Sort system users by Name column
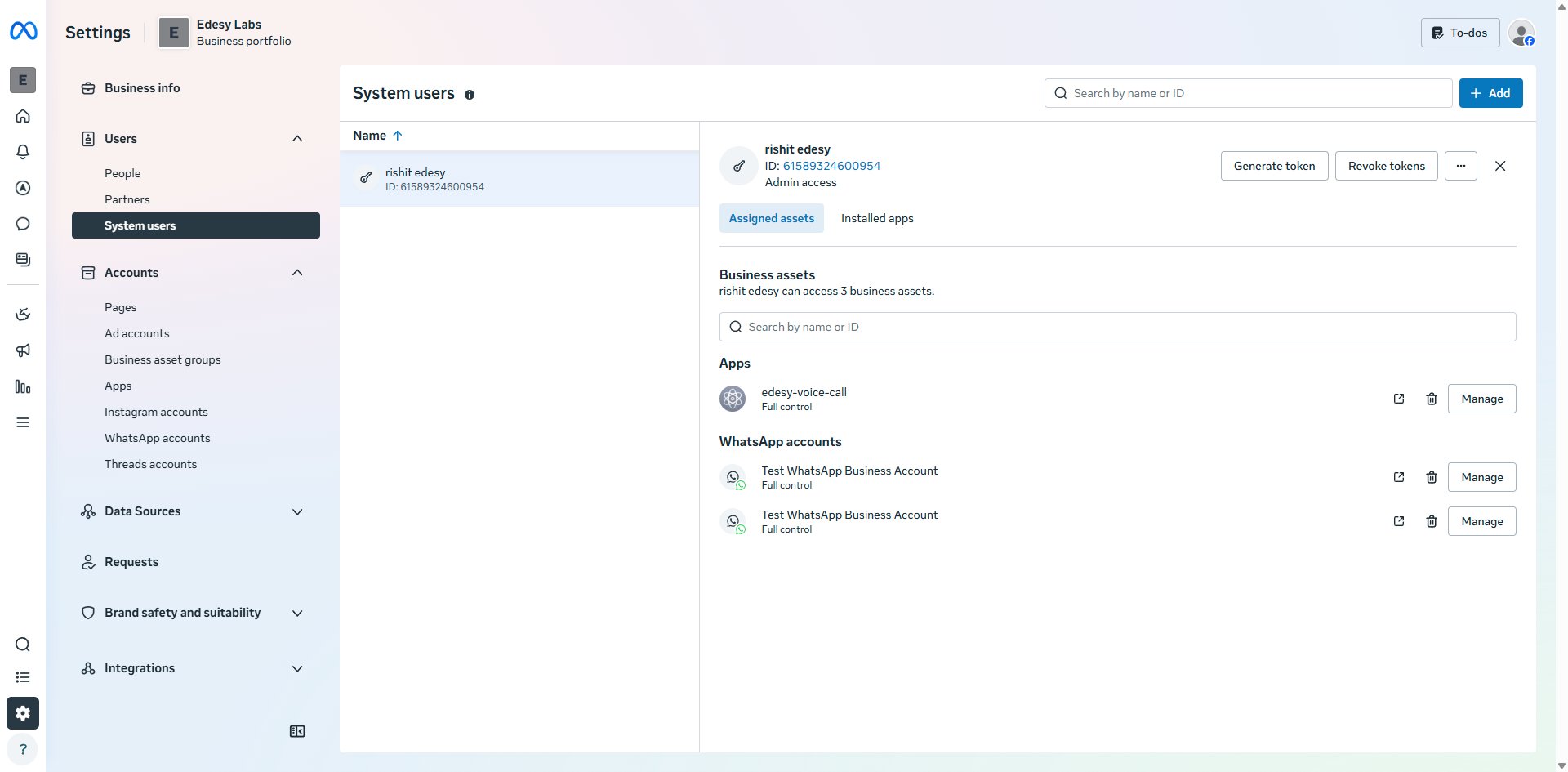 (377, 136)
